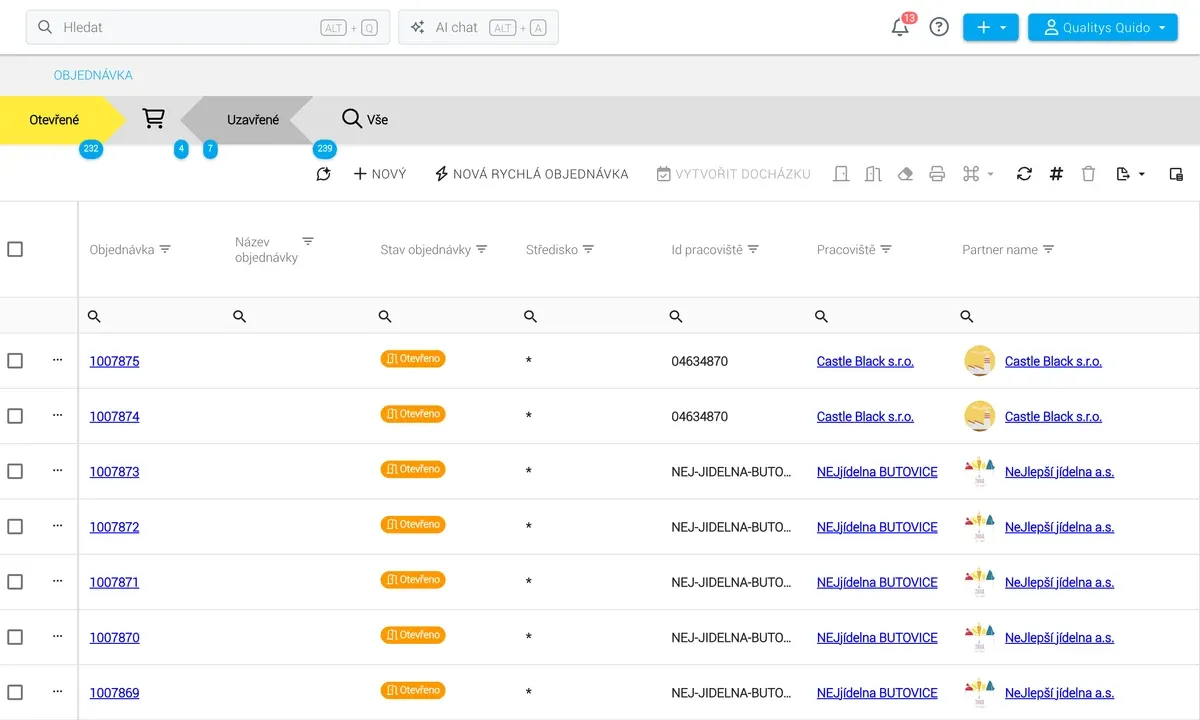Click the filter icon beside Partner name header
The width and height of the screenshot is (1200, 720).
coord(1049,249)
